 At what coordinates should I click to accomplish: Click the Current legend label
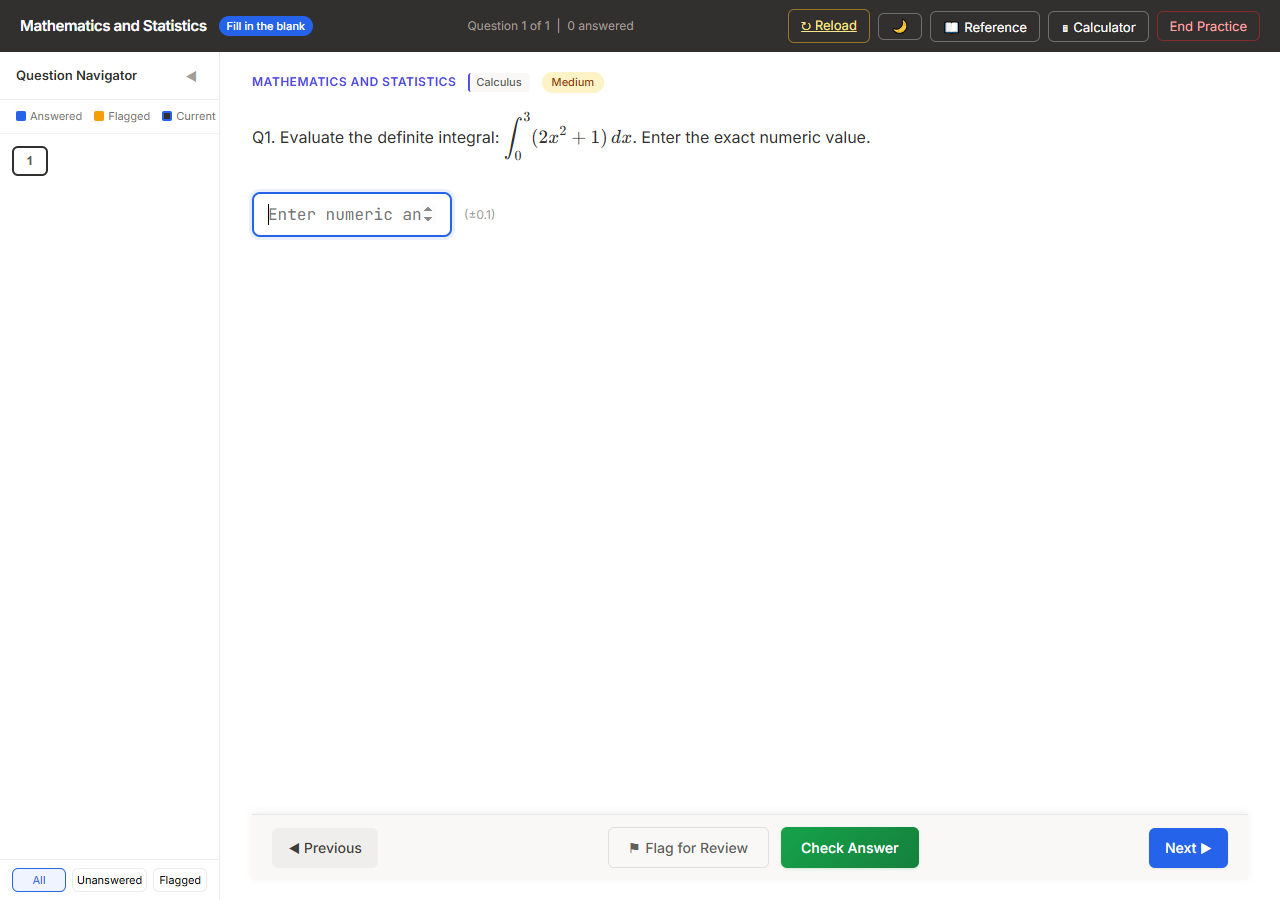click(196, 116)
